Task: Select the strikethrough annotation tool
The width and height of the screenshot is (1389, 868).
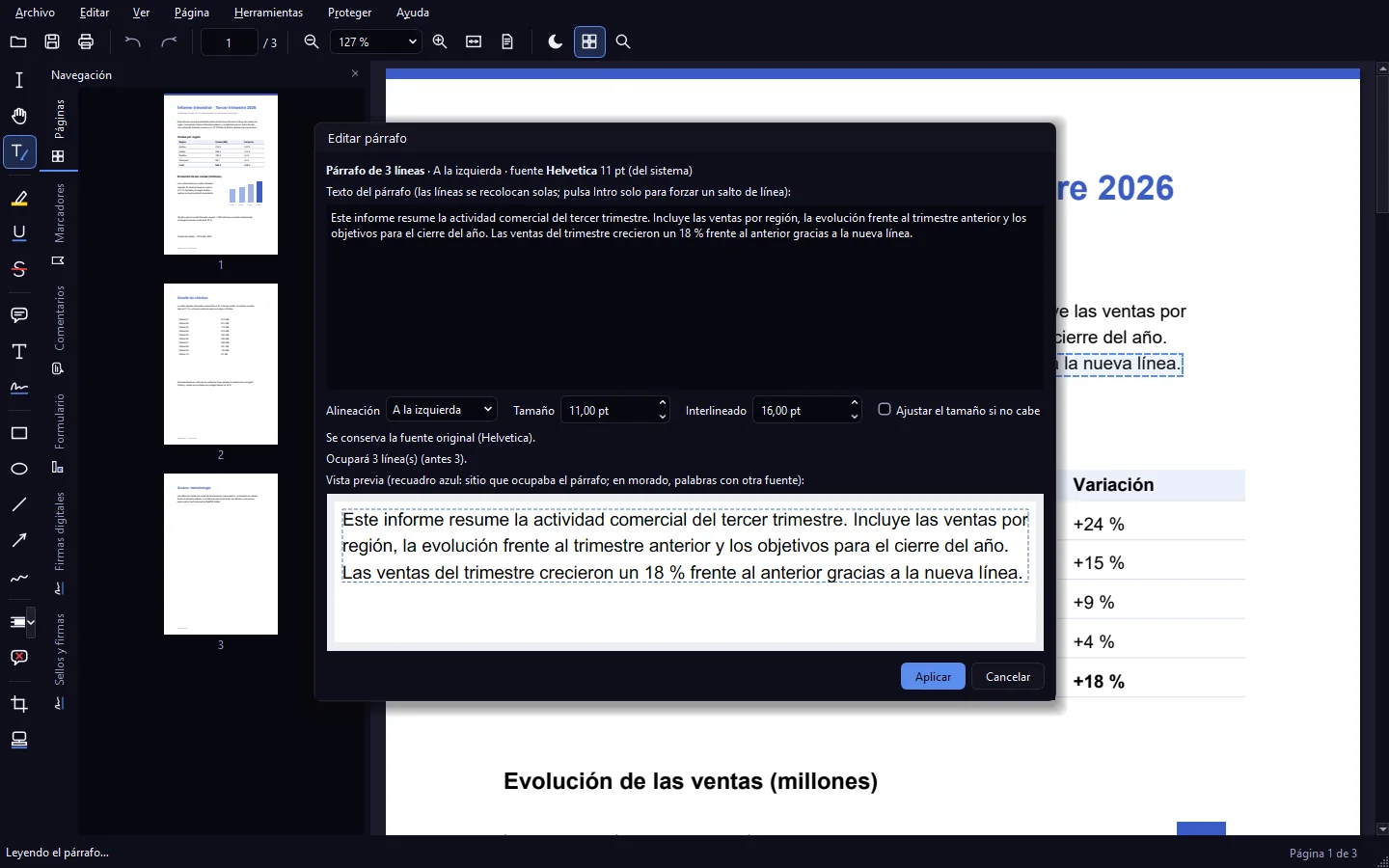Action: (19, 269)
